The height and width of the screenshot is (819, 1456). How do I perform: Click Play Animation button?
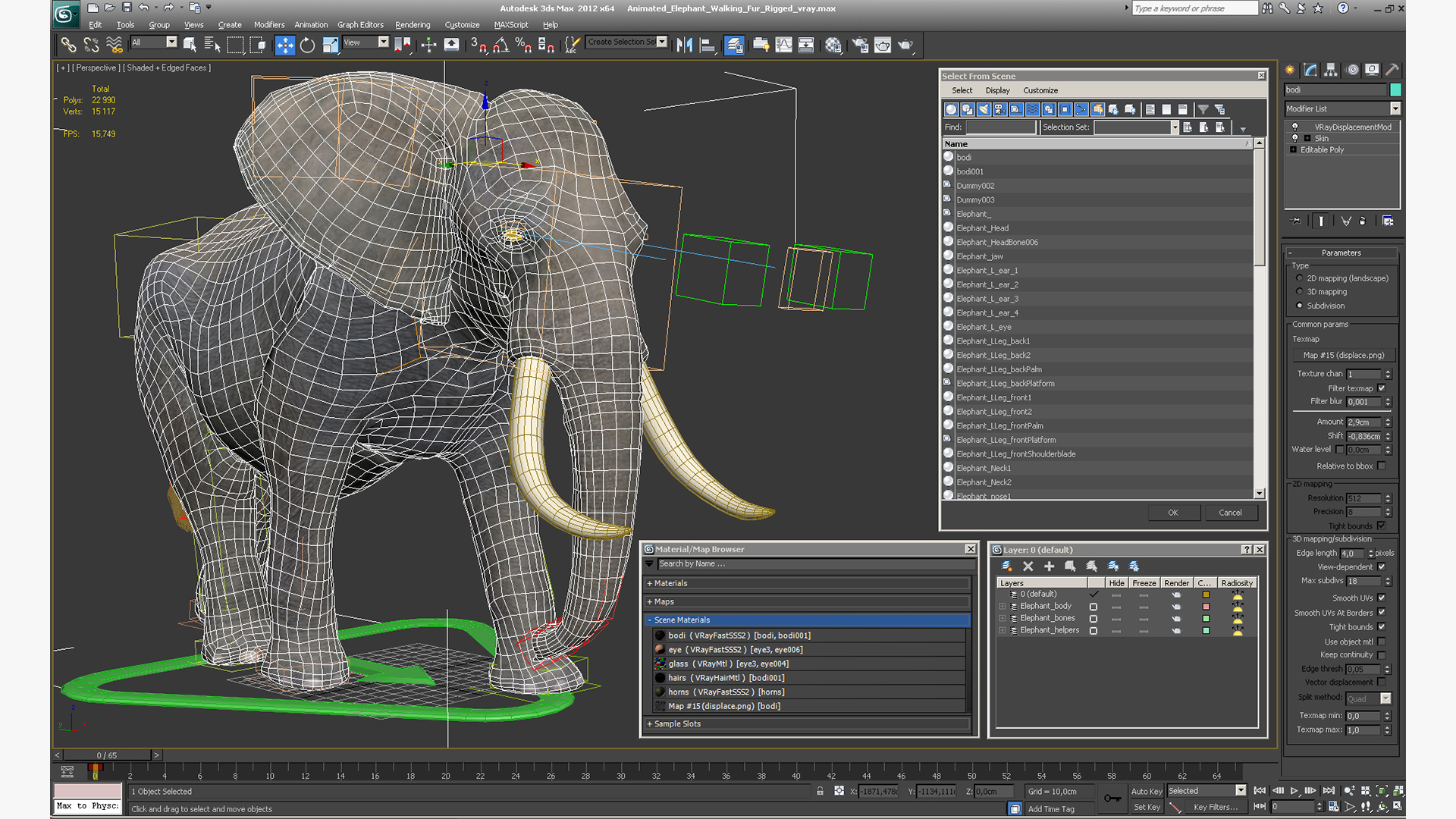click(x=1294, y=791)
